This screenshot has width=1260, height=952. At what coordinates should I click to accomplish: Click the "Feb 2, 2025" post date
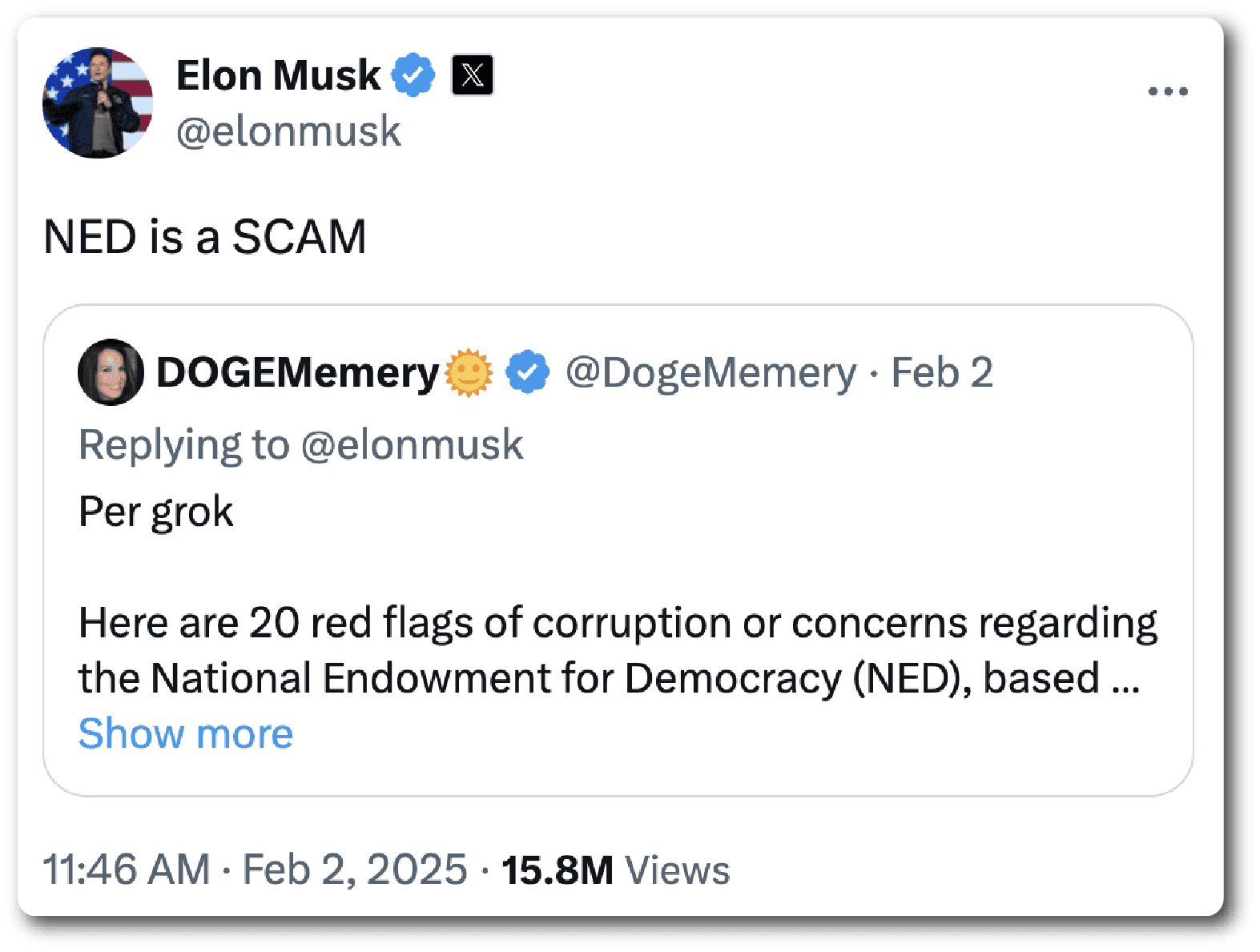pos(355,870)
